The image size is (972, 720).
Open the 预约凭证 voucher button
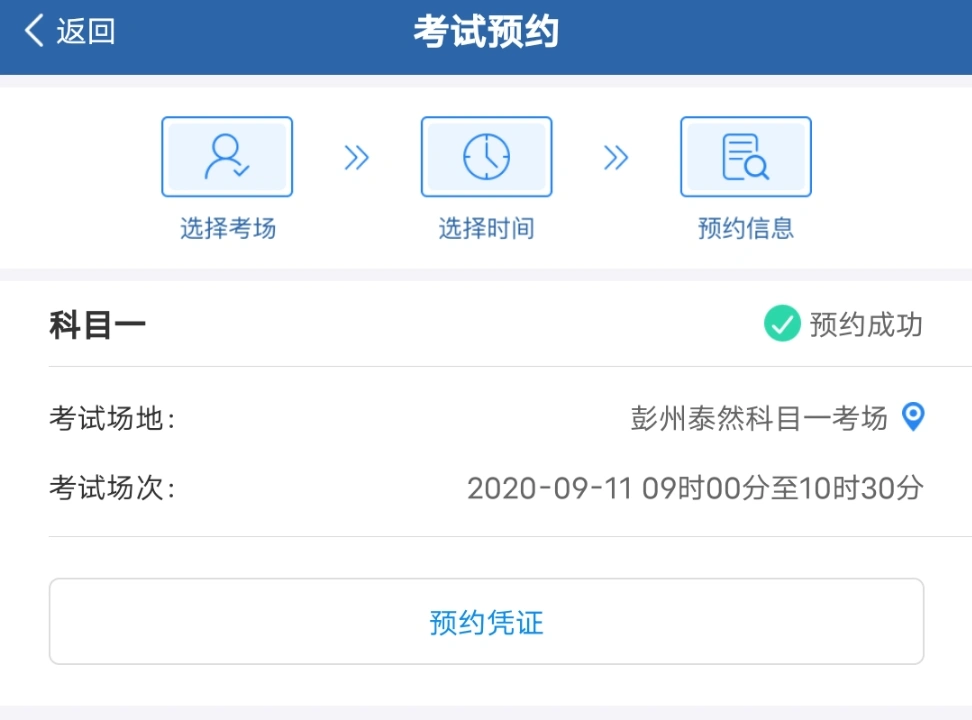(487, 621)
